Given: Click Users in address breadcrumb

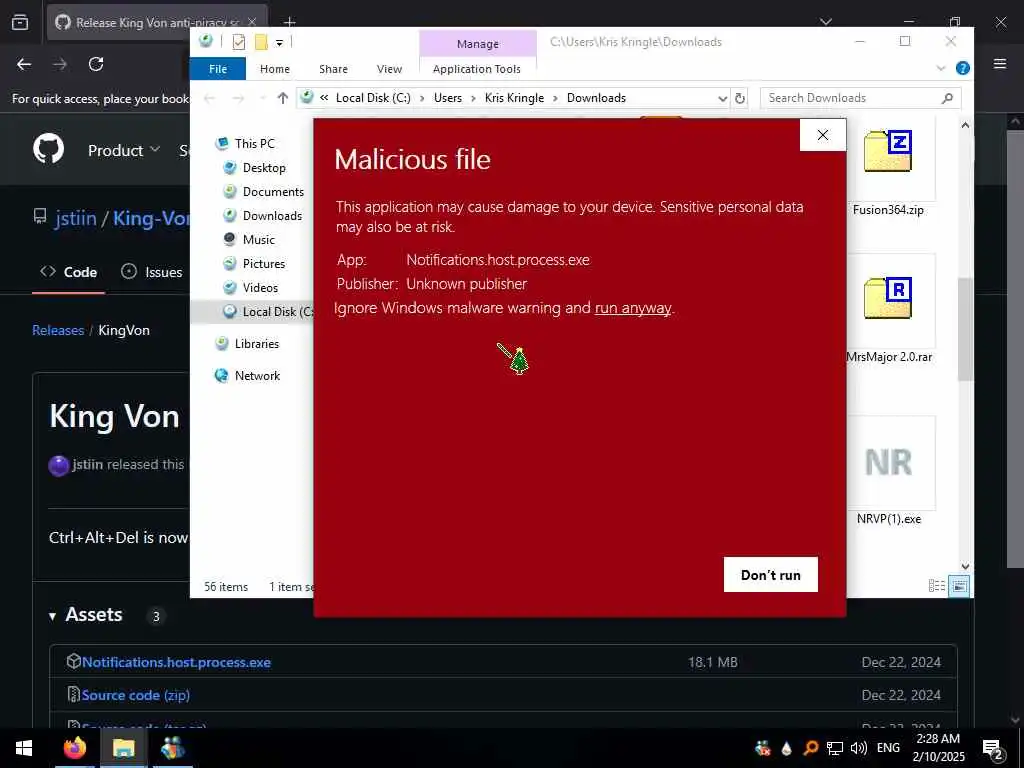Looking at the screenshot, I should click(447, 98).
